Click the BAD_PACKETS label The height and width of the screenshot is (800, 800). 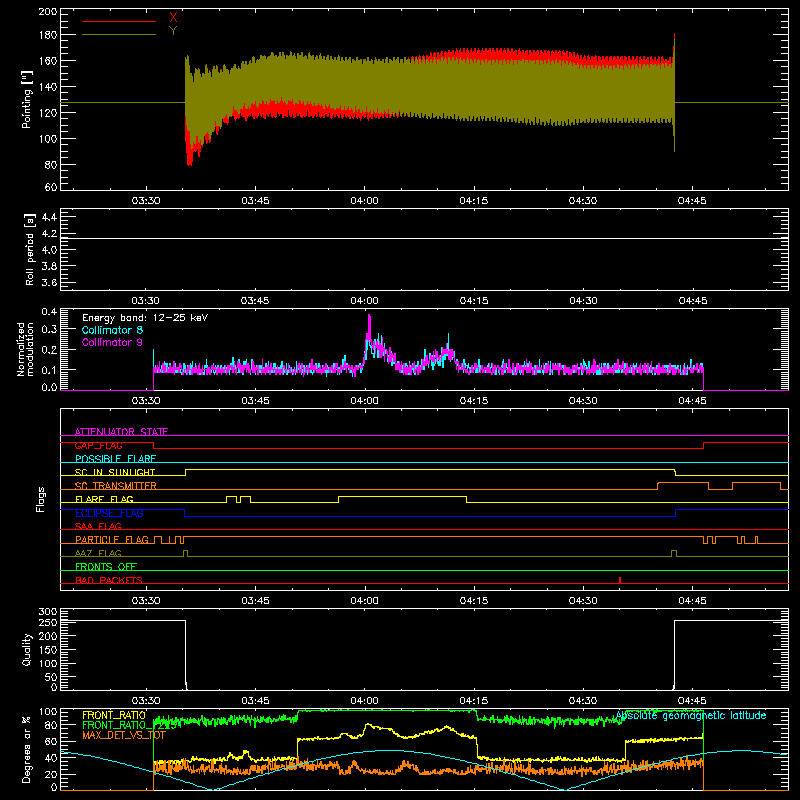click(109, 580)
